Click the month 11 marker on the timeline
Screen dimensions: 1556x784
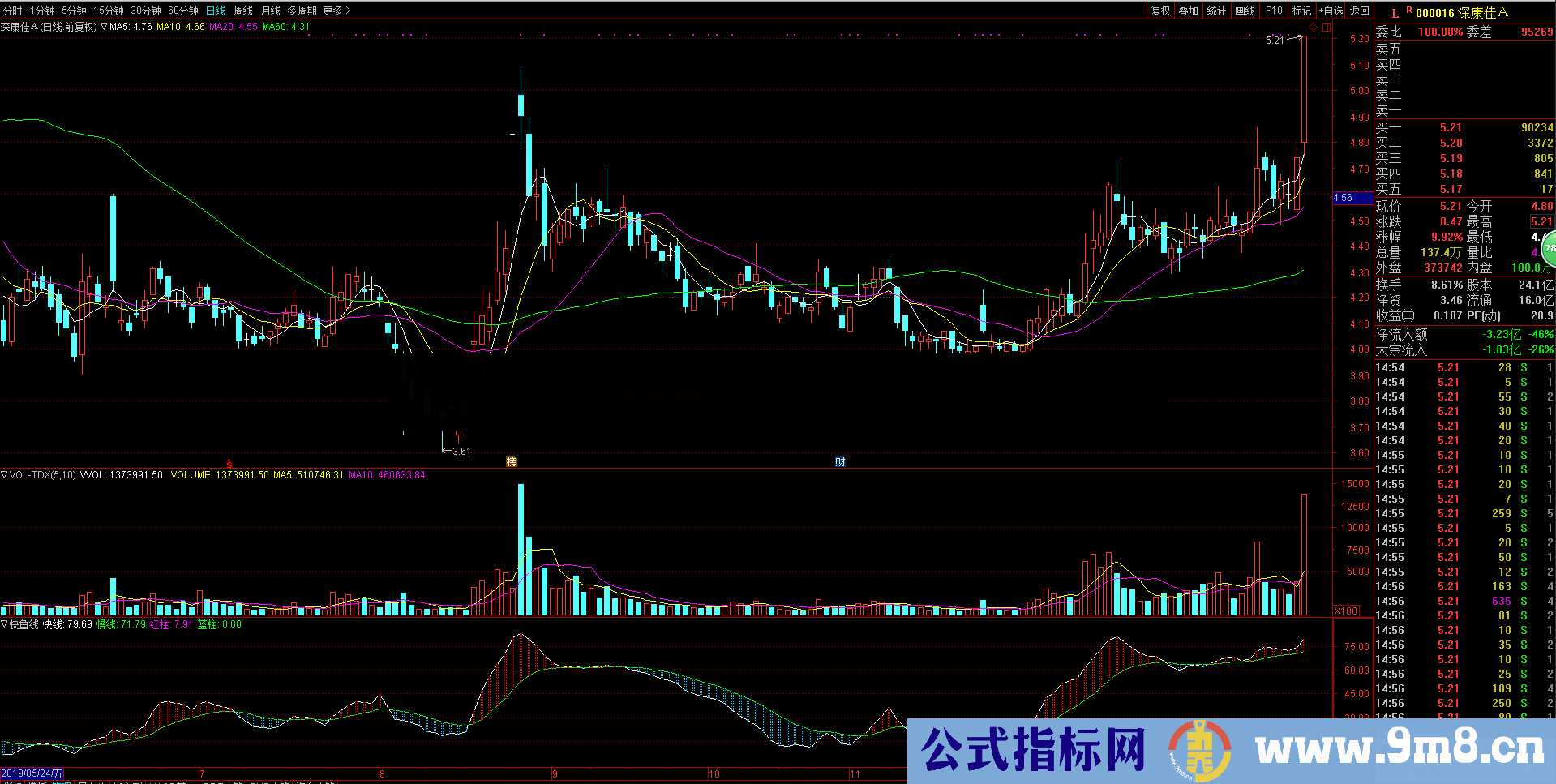point(855,774)
